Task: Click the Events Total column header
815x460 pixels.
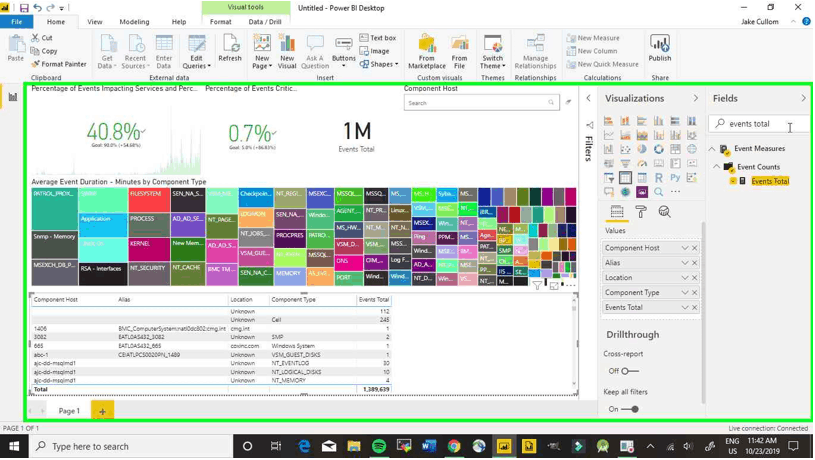Action: click(374, 300)
